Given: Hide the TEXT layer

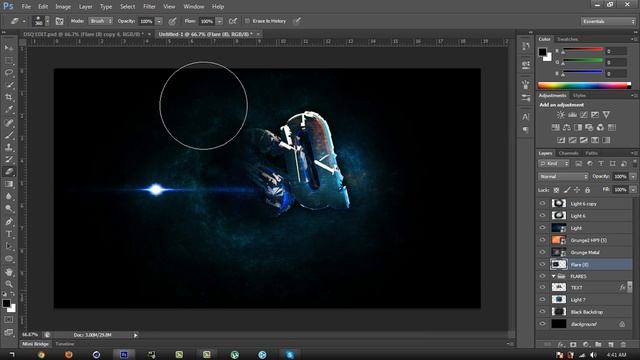Looking at the screenshot, I should pyautogui.click(x=542, y=287).
